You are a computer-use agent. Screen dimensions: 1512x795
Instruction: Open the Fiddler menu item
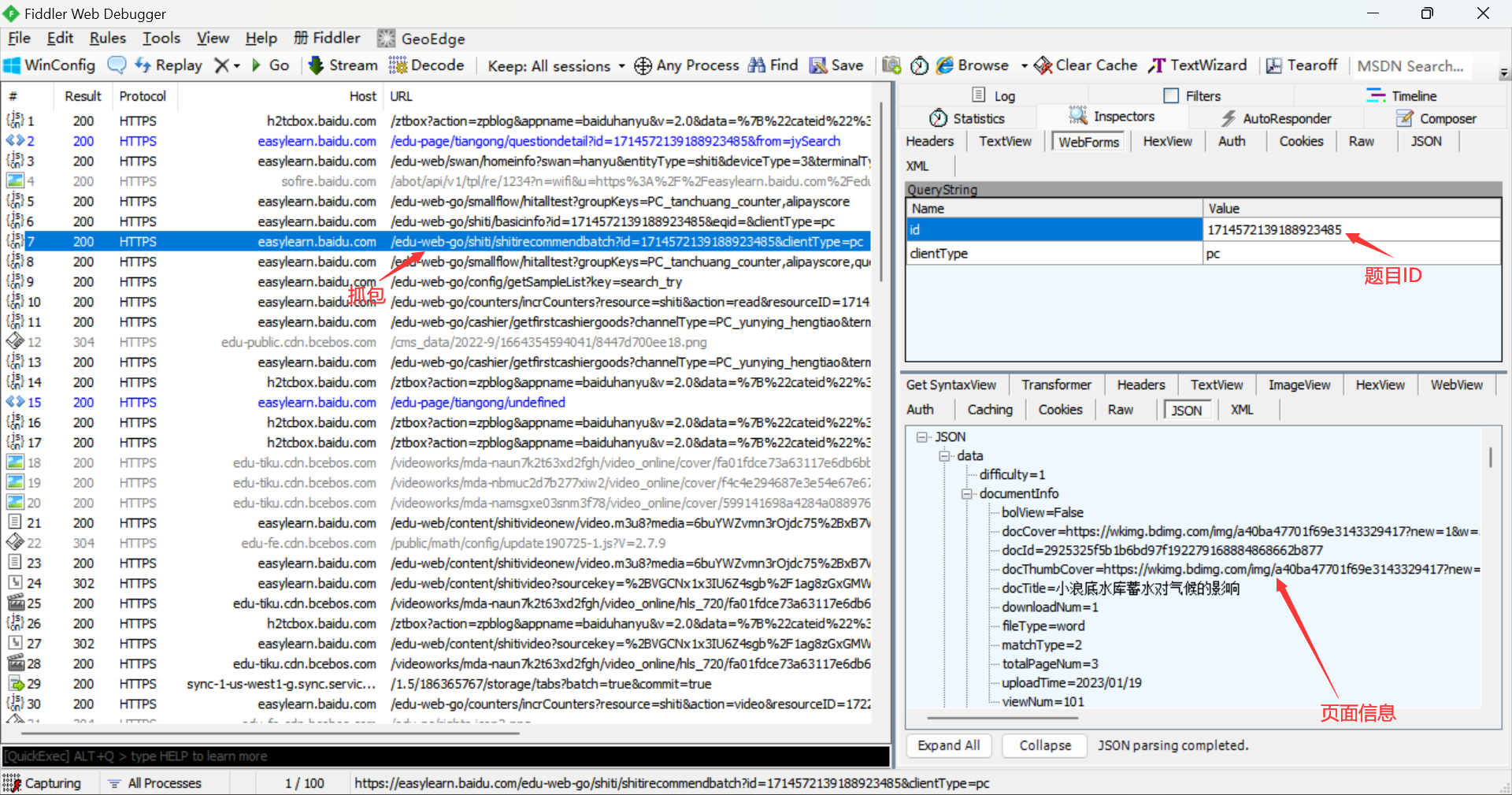pos(327,38)
